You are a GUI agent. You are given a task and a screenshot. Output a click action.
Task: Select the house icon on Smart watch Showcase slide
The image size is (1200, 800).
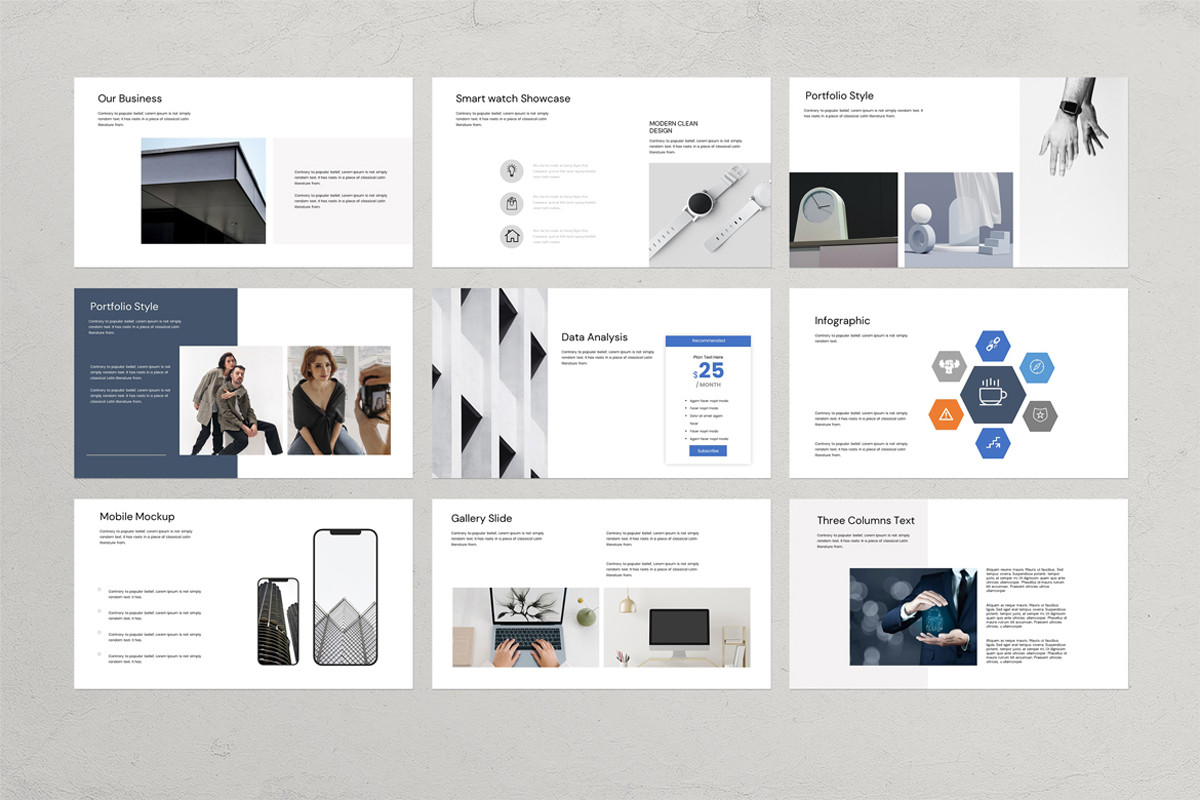[512, 236]
